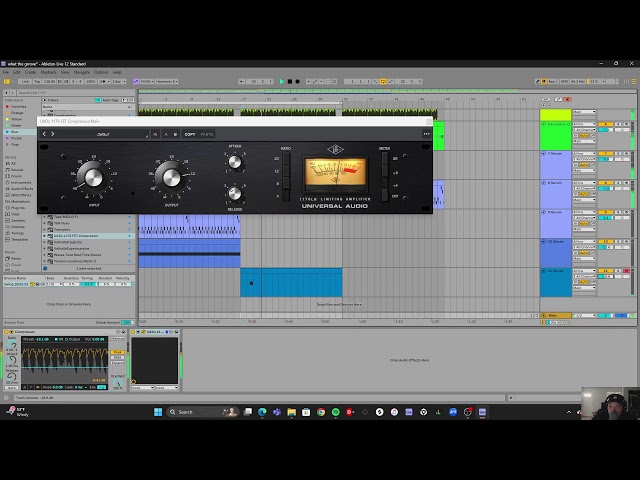Open Audio Effects category in browser

[x=22, y=189]
